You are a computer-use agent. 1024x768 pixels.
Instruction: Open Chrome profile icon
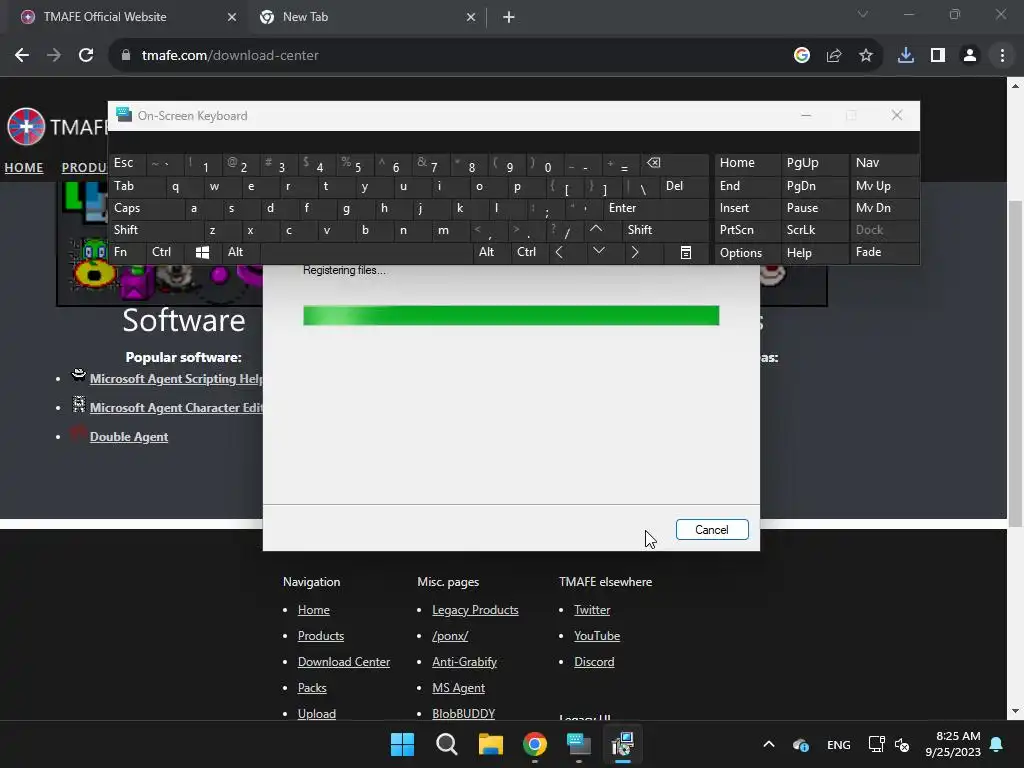click(970, 56)
